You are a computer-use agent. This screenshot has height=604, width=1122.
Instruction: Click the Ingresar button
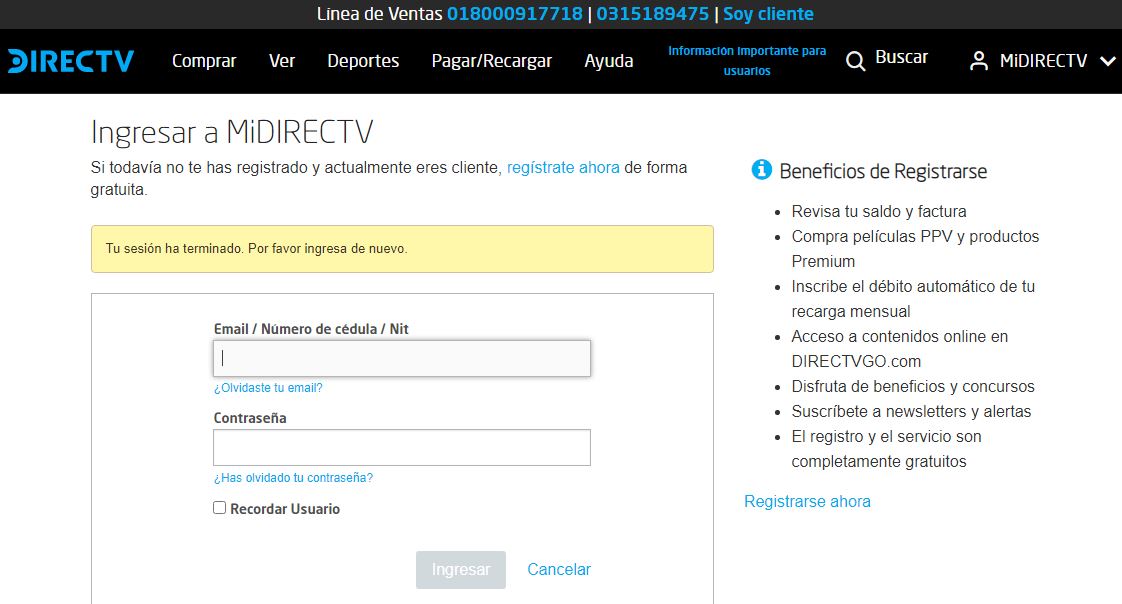coord(461,570)
